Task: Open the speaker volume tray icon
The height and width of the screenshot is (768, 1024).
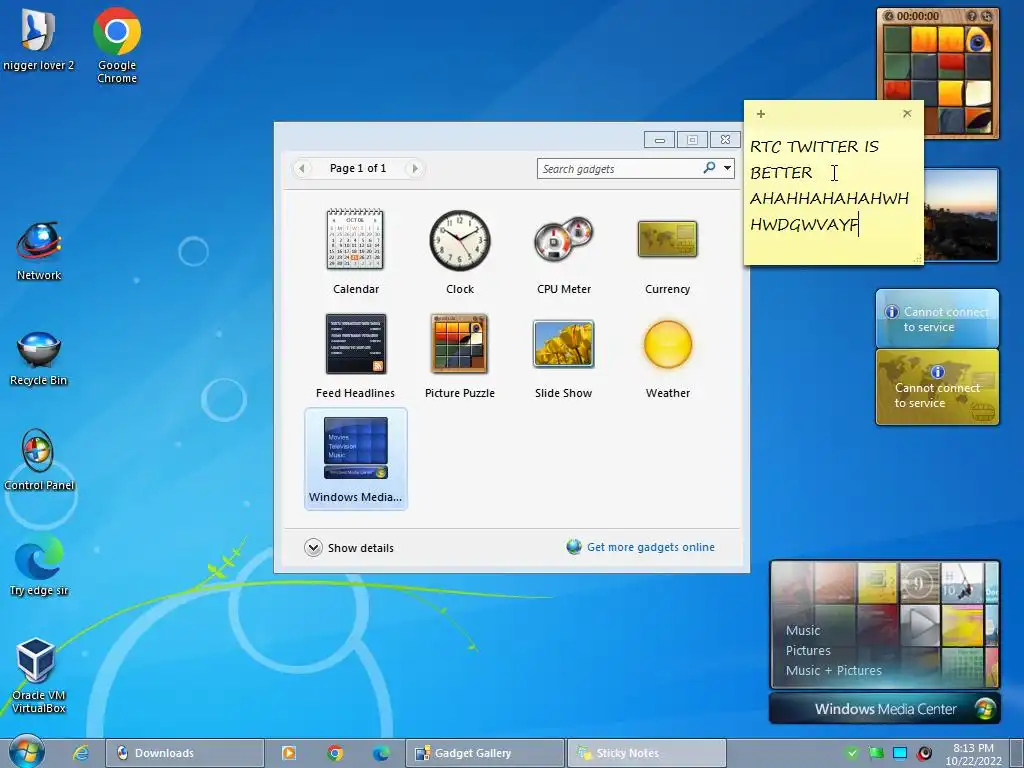Action: [x=924, y=753]
